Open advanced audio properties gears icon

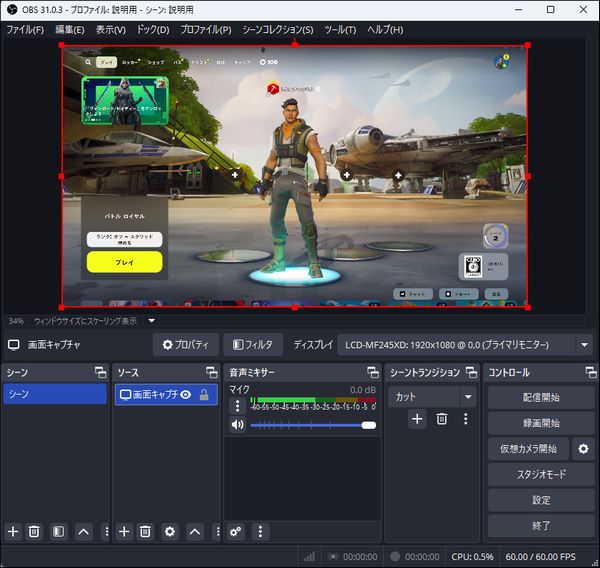pos(235,532)
